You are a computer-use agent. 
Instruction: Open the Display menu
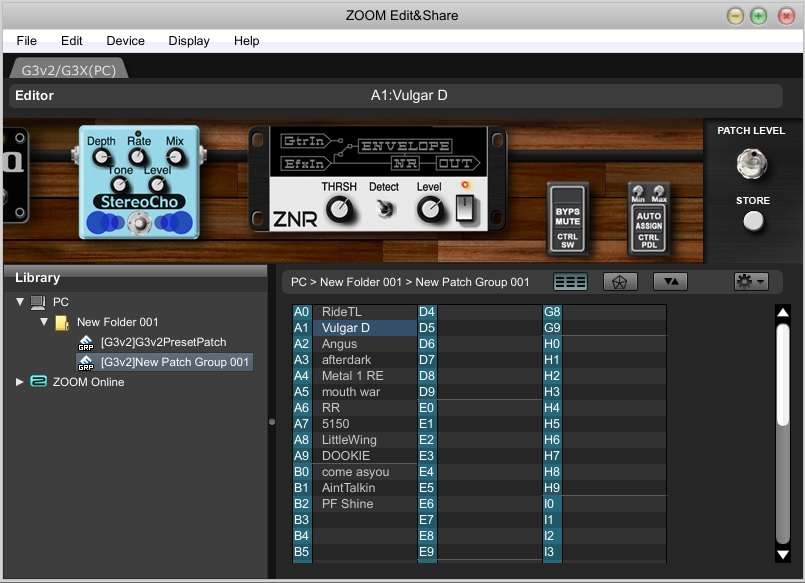pyautogui.click(x=189, y=41)
